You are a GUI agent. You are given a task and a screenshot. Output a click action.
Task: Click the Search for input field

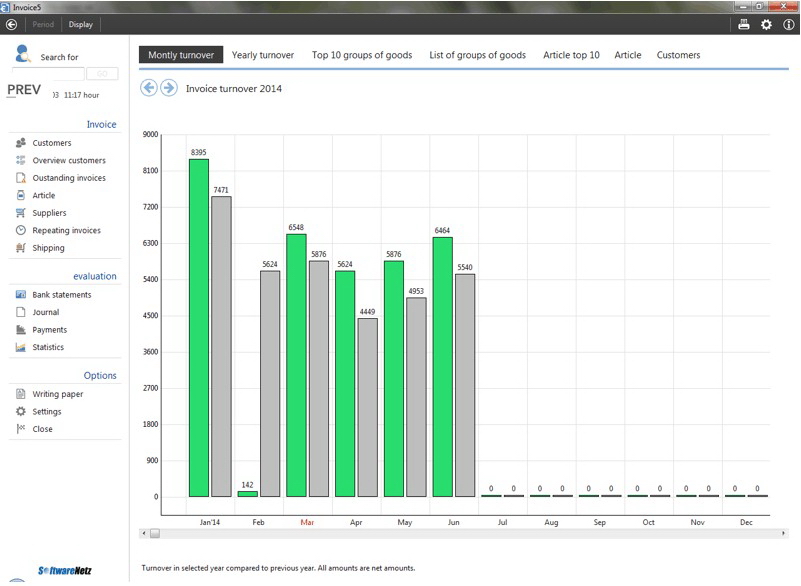(x=47, y=74)
